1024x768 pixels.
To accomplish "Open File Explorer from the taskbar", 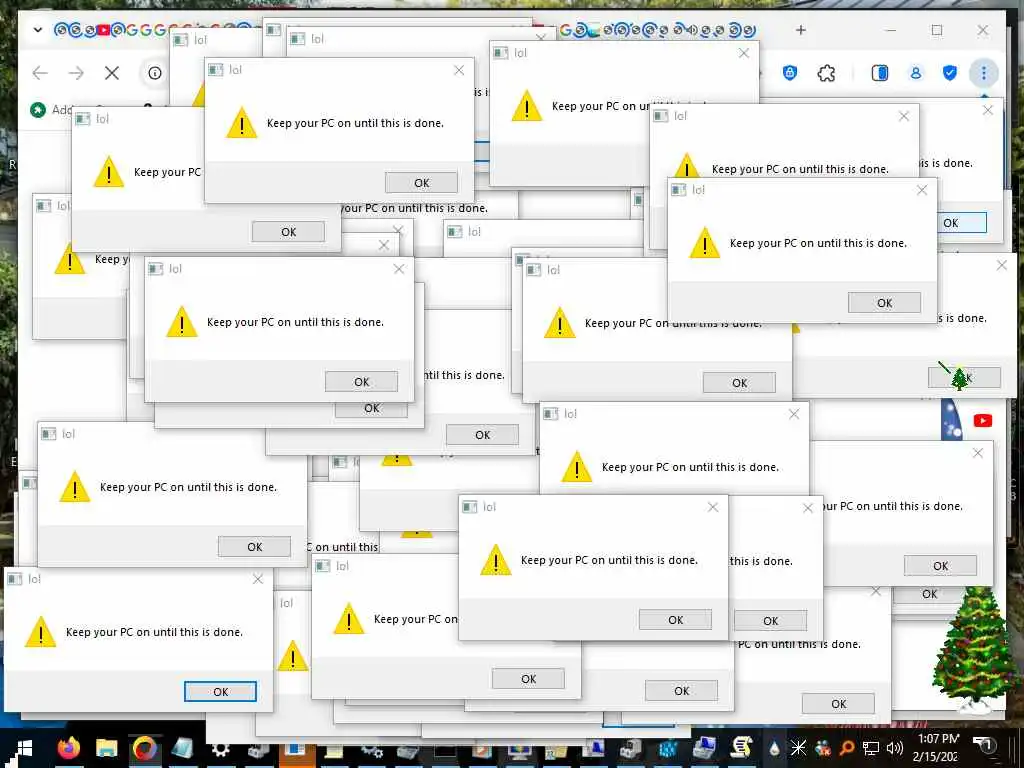I will click(106, 748).
